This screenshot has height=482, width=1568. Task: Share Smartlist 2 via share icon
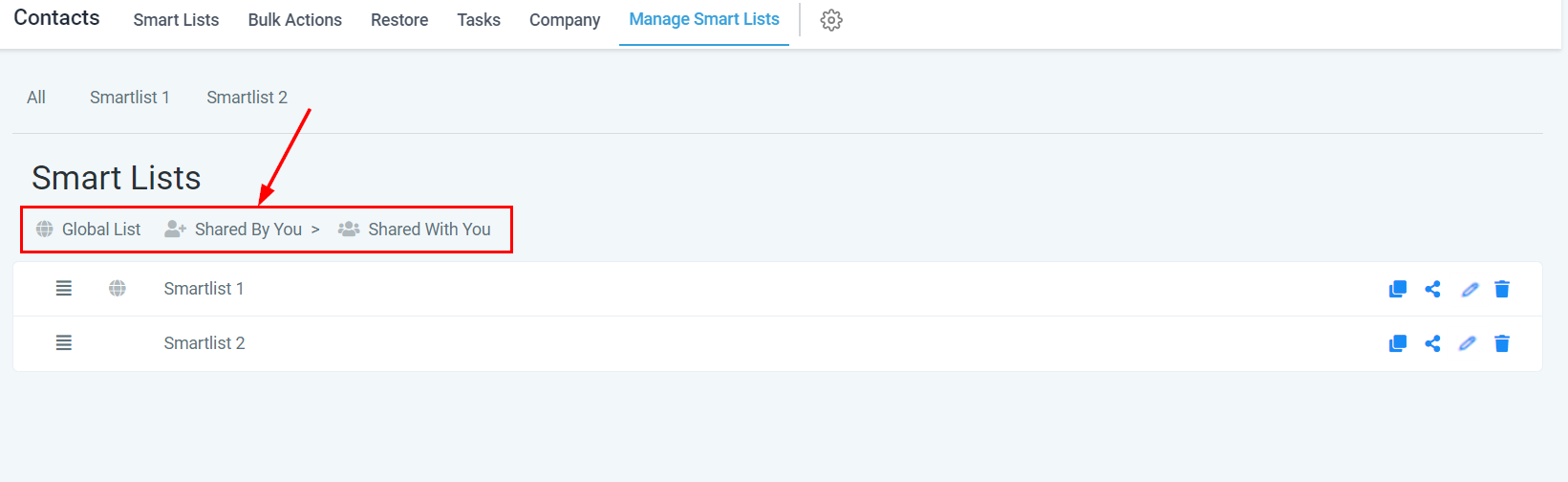1432,343
